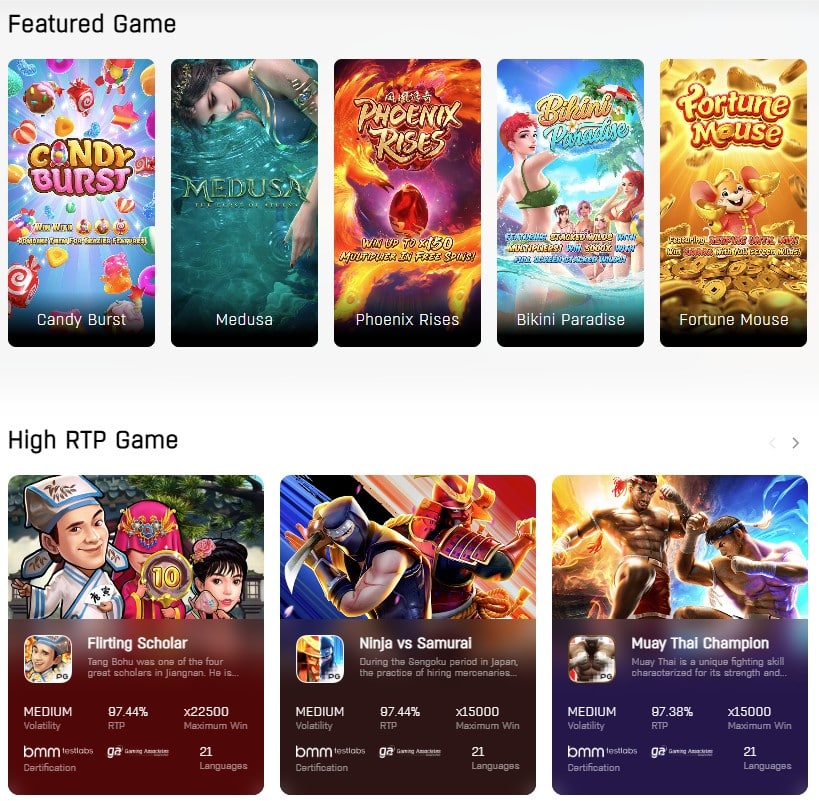The height and width of the screenshot is (801, 819).
Task: Click the Muay Thai Champion title
Action: tap(700, 643)
